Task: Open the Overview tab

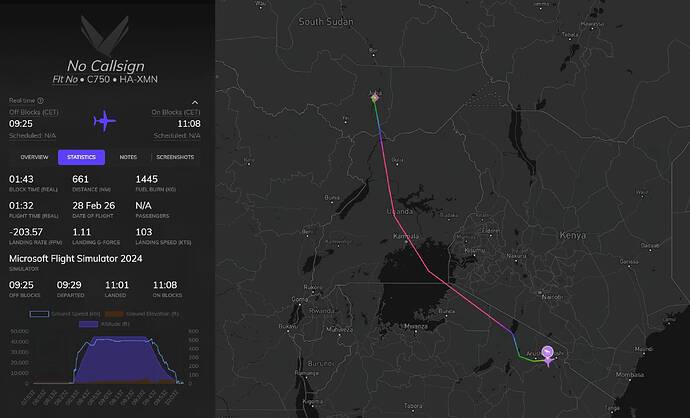Action: click(34, 157)
